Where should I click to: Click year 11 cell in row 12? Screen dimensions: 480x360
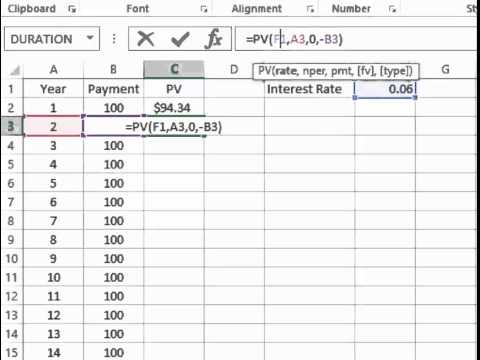point(53,296)
